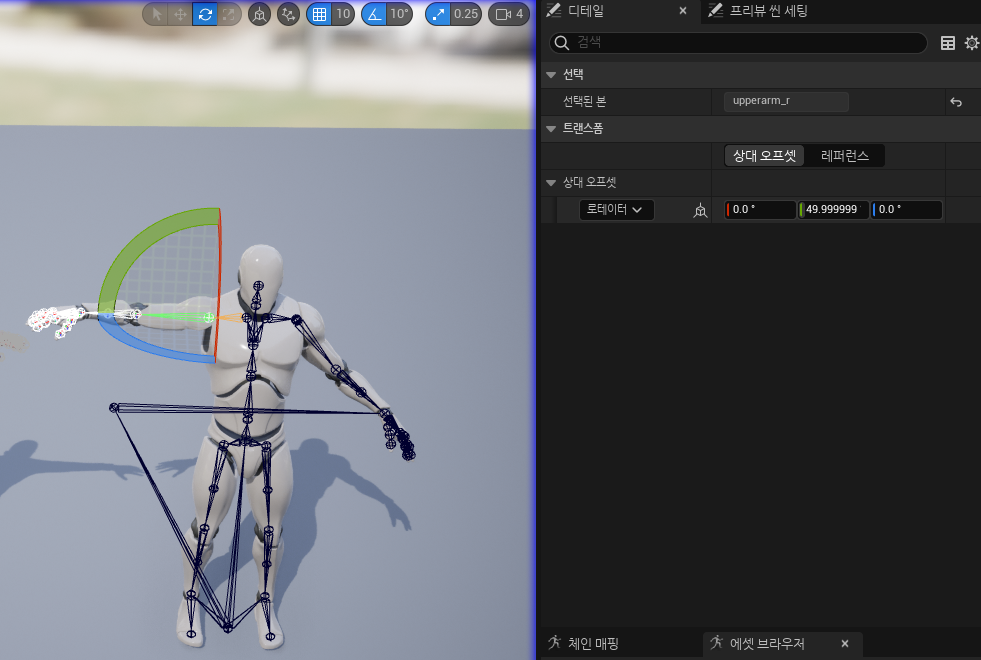Open the 프리뷰 씬 세팅 tab
The width and height of the screenshot is (981, 660).
(768, 11)
